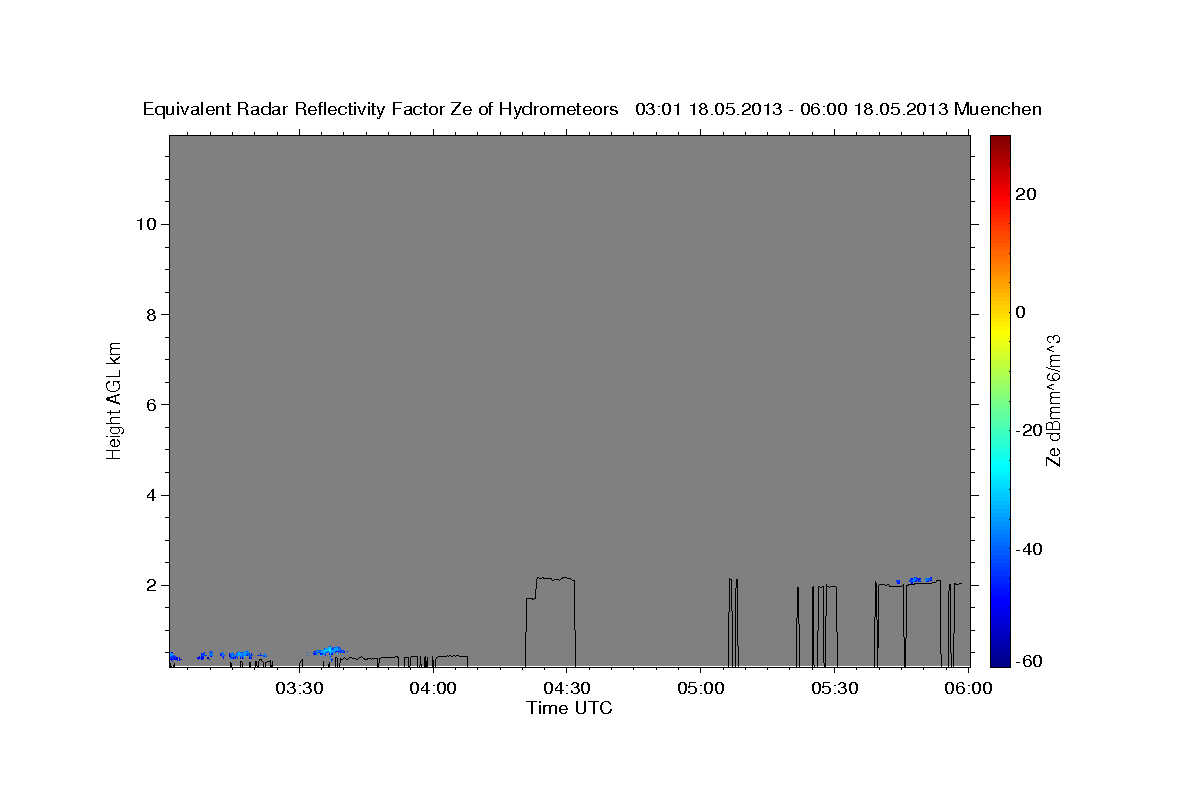1200x800 pixels.
Task: Click the height tick label 6
Action: tap(152, 405)
